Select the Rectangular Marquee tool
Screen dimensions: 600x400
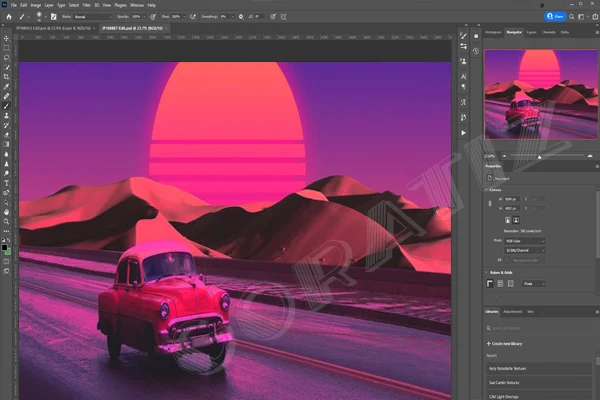(x=6, y=48)
